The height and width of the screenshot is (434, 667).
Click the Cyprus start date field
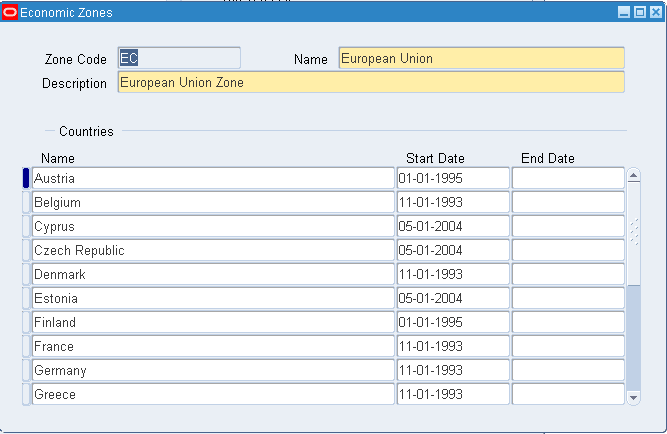[x=453, y=226]
